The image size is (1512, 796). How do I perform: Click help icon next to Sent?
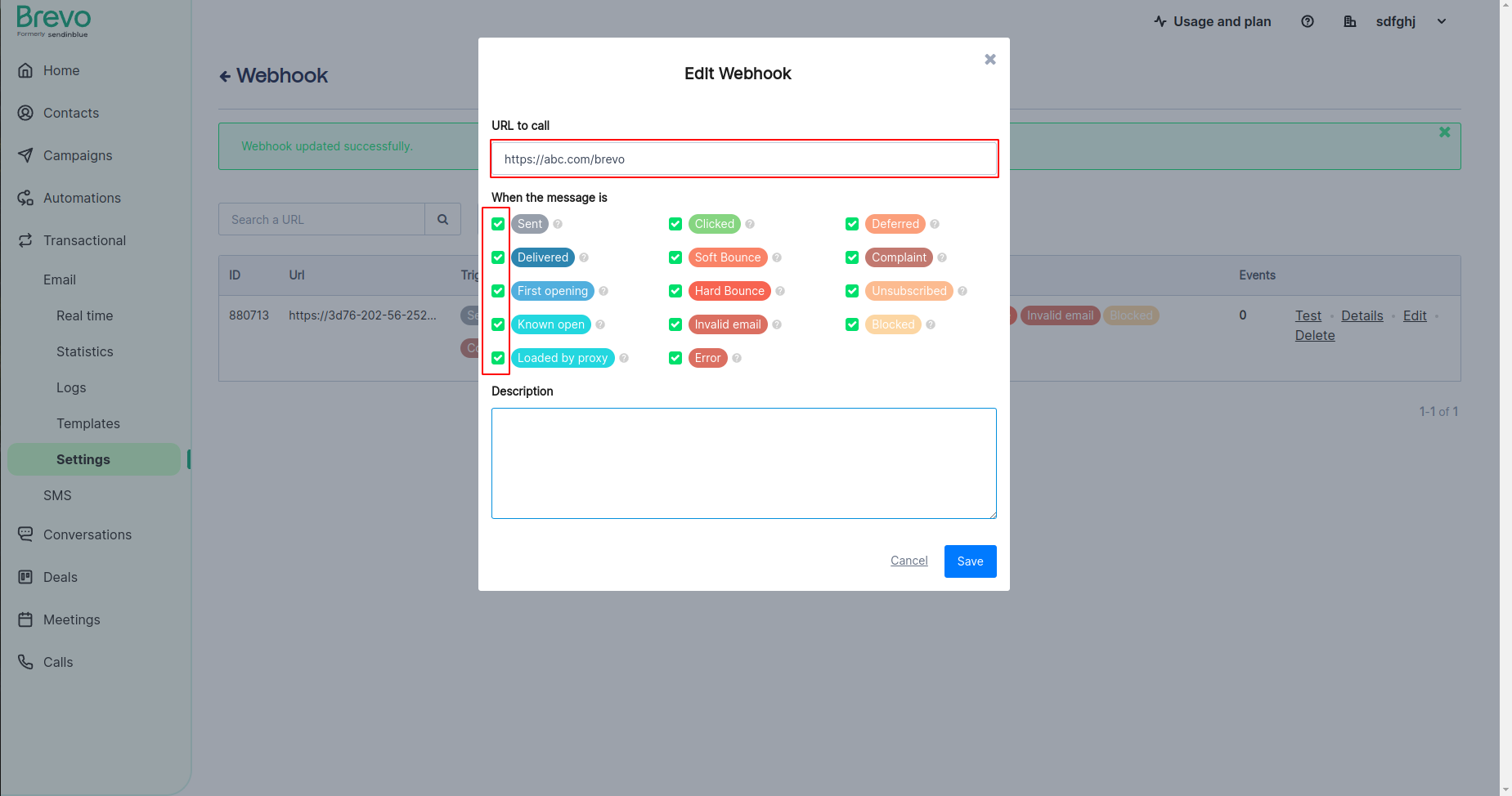558,224
